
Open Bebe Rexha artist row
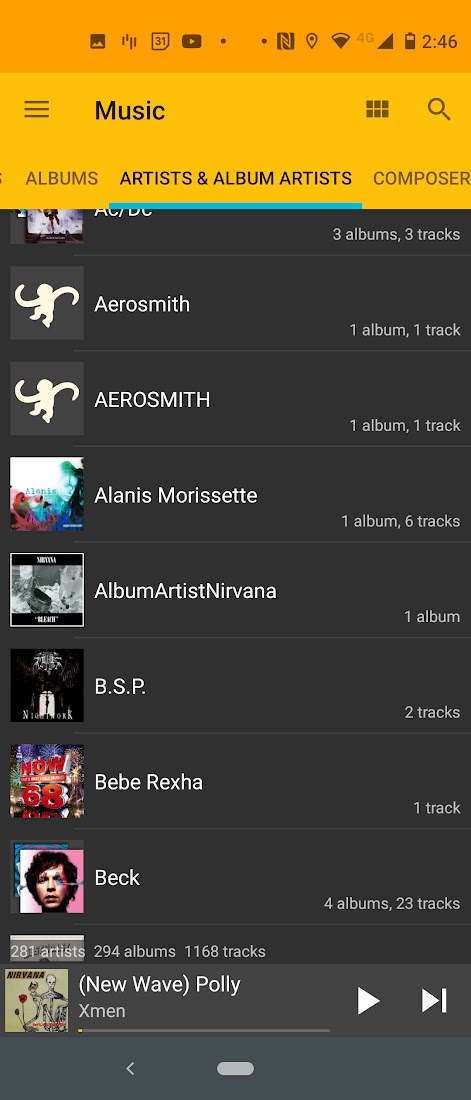tap(236, 782)
